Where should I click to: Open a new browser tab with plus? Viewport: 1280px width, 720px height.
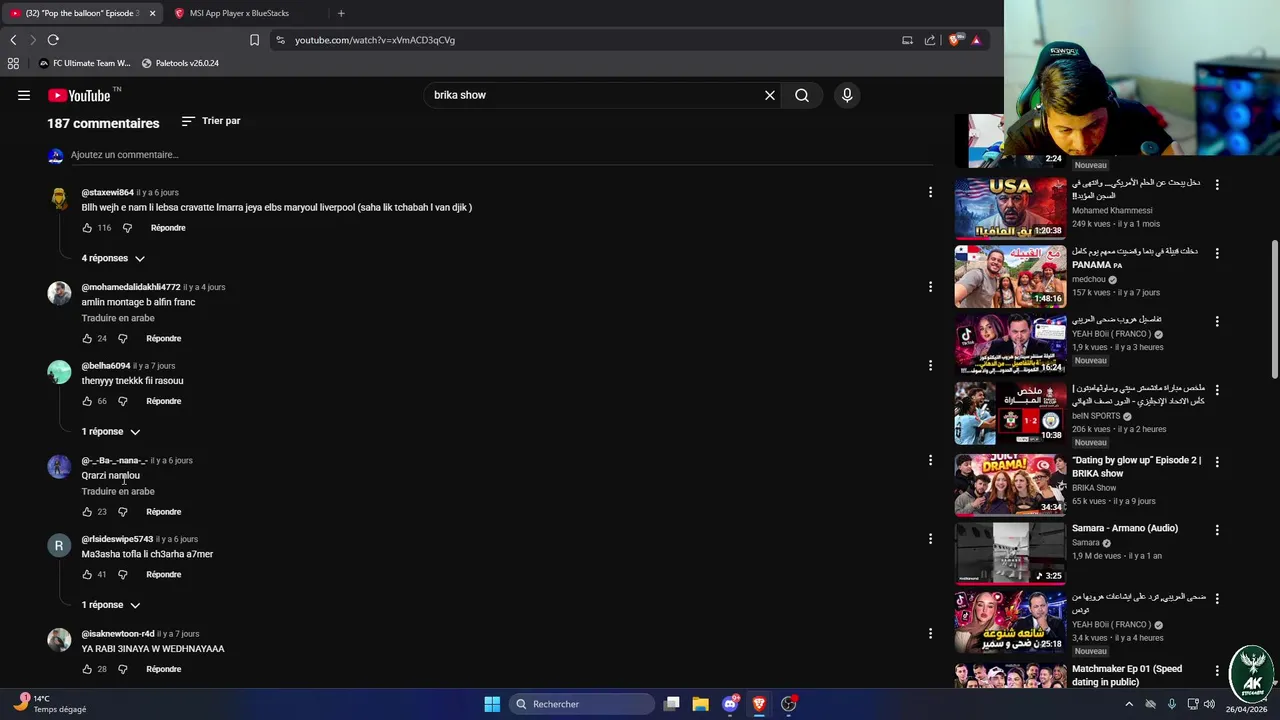point(341,13)
